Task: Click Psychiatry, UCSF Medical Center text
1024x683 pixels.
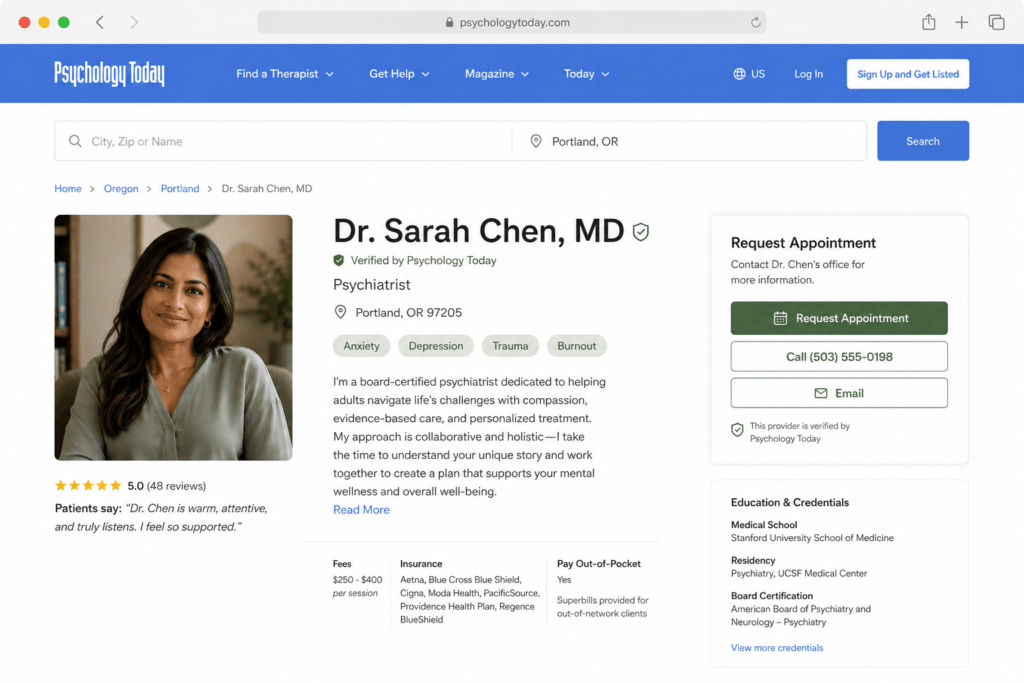Action: (x=799, y=573)
